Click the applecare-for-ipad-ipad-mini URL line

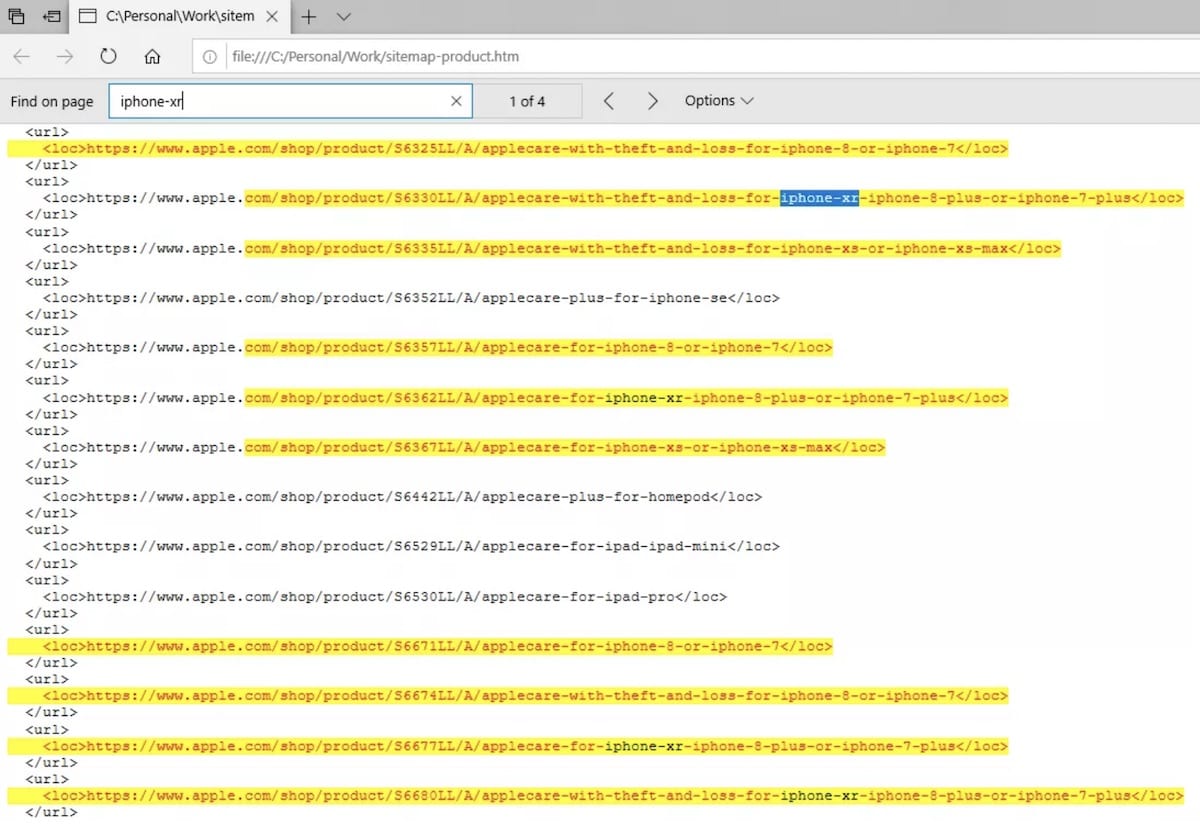pos(411,547)
